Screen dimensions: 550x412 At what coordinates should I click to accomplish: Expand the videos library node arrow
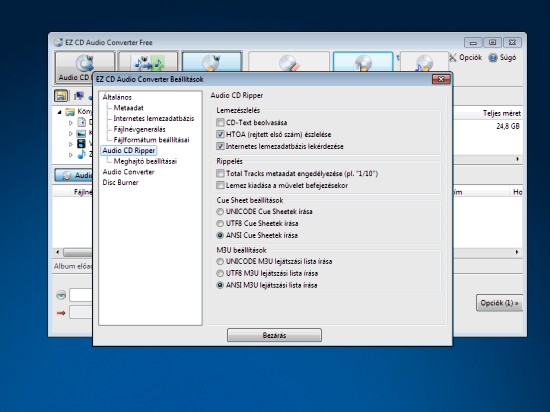pos(71,144)
